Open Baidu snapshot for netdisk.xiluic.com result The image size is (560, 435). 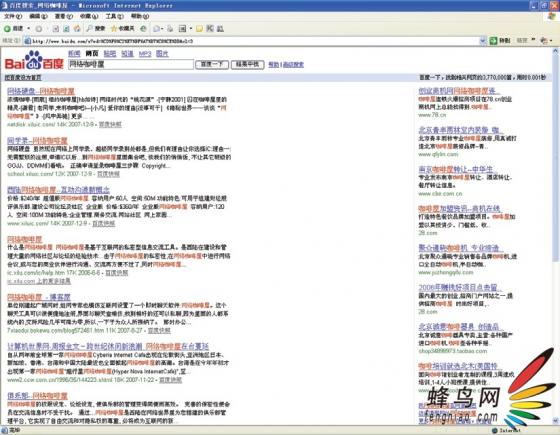click(x=110, y=125)
